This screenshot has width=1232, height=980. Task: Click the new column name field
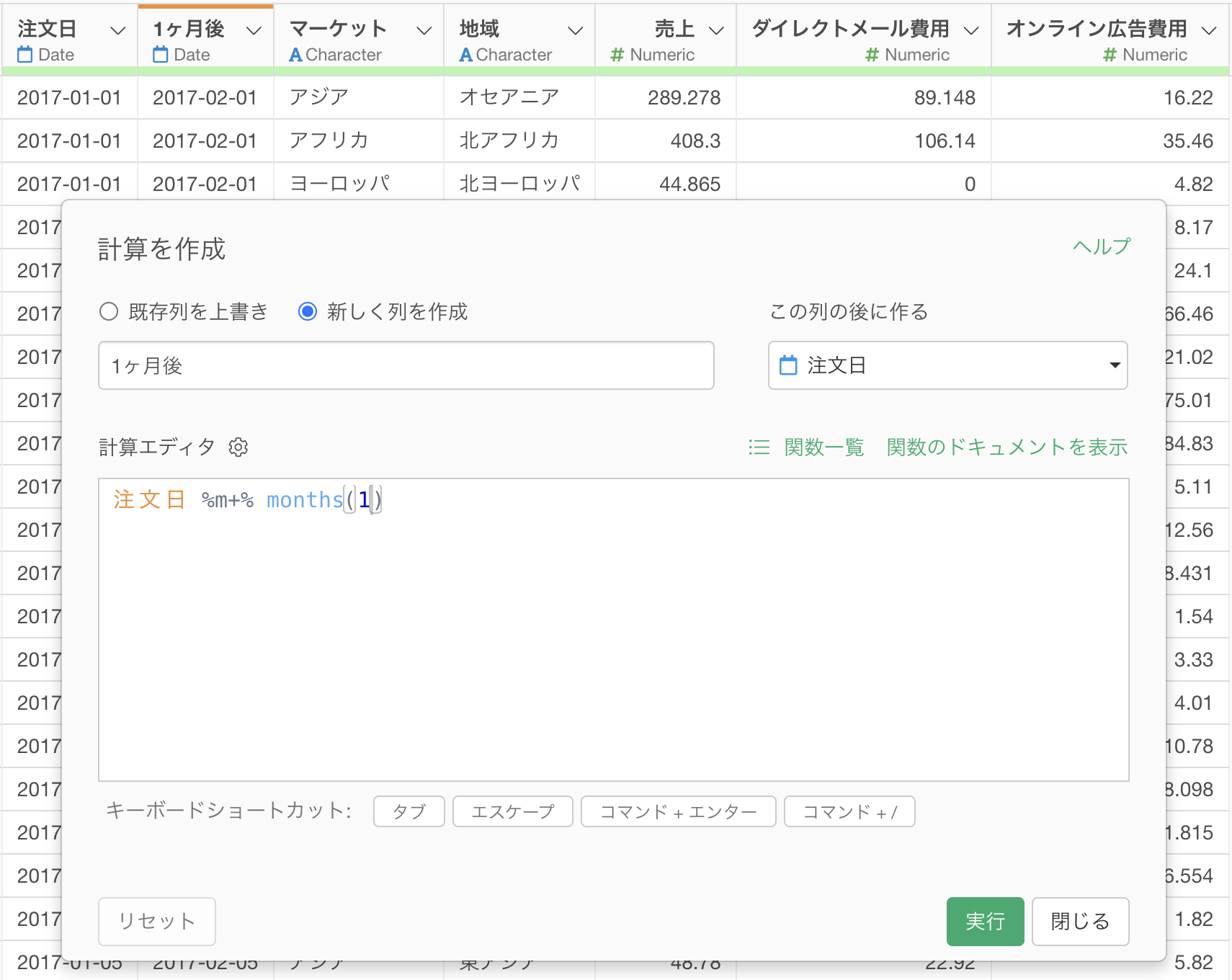click(406, 365)
